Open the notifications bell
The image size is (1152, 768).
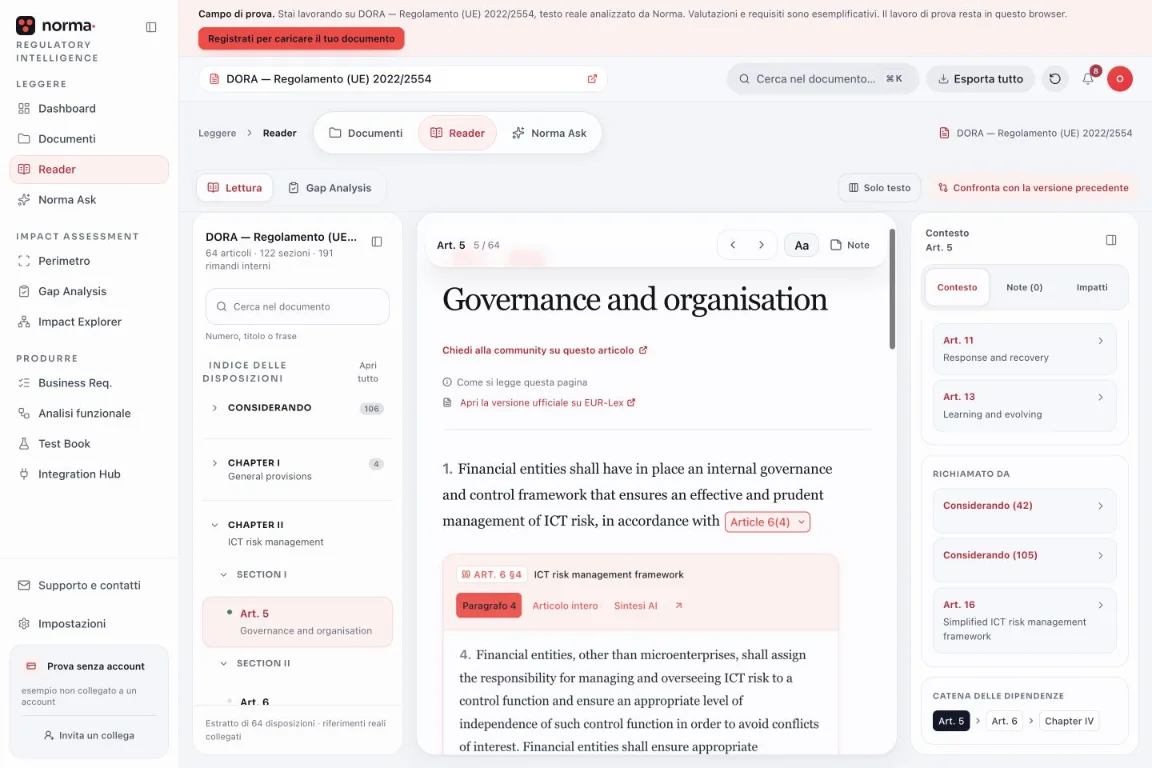click(1088, 79)
